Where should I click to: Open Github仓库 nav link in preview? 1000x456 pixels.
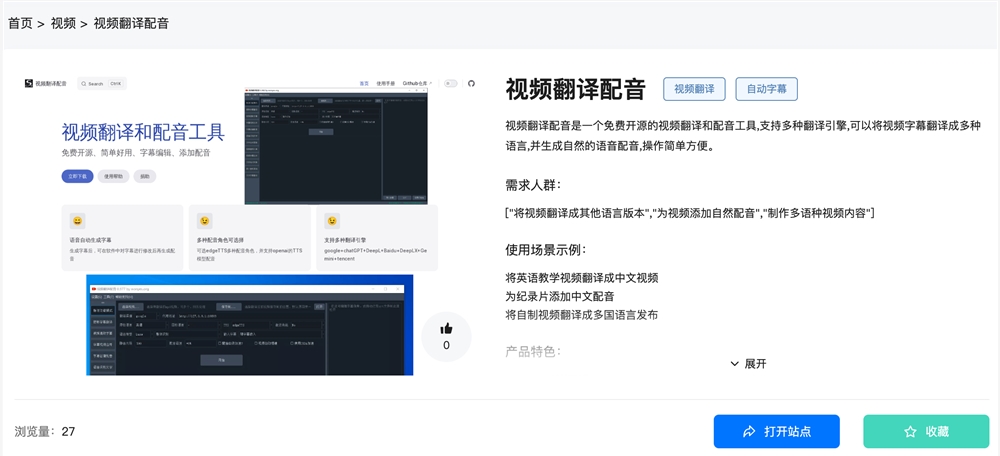click(417, 84)
